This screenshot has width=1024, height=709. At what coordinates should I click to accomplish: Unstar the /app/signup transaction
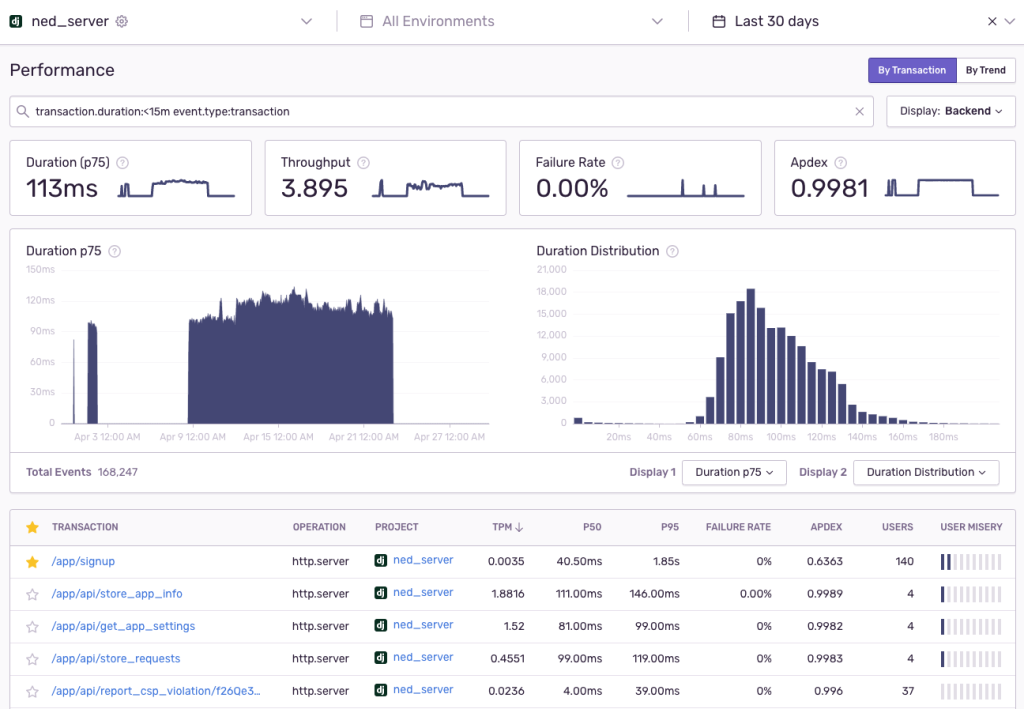(x=32, y=562)
